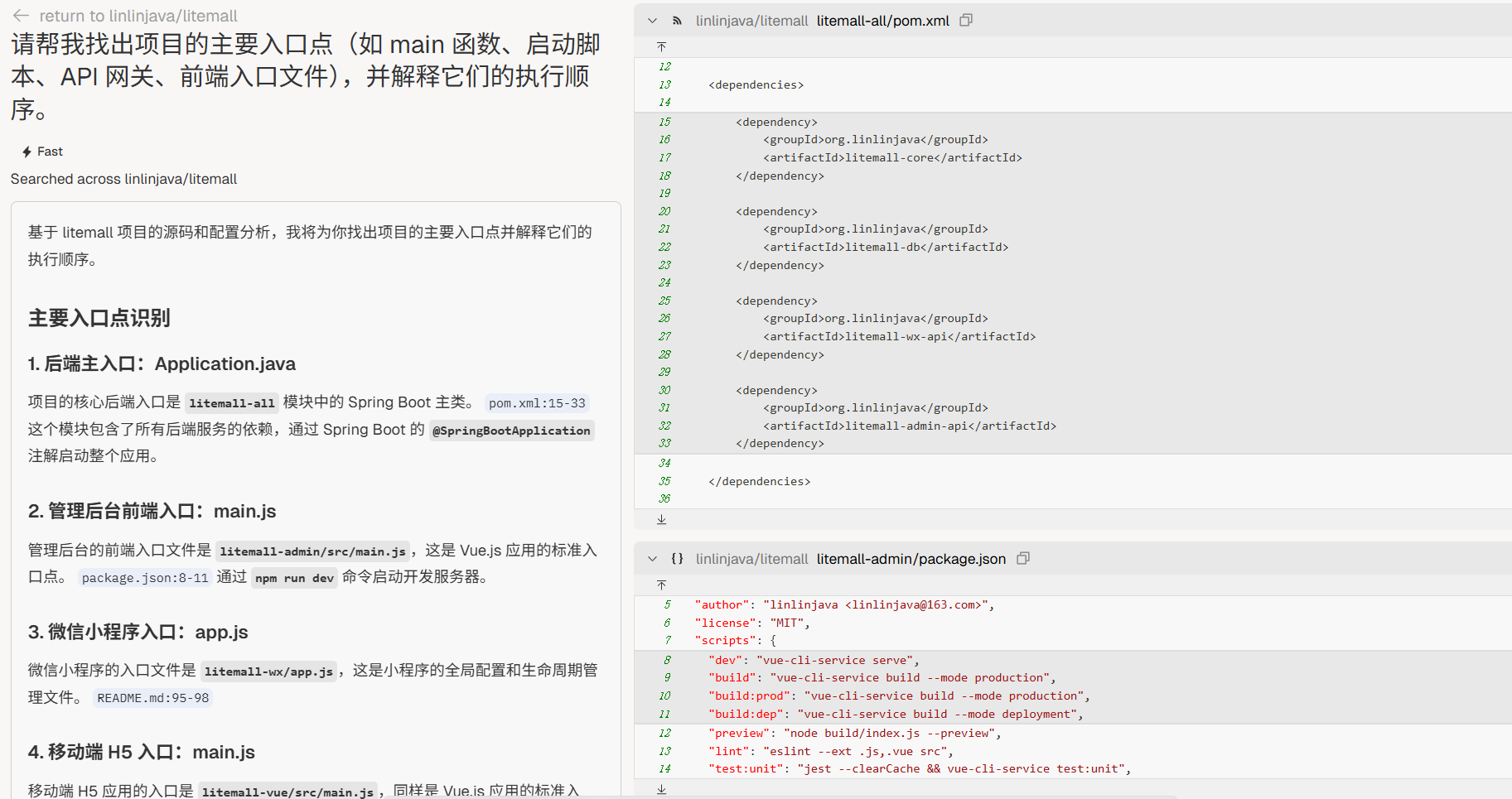Open the package.json:8-11 citation chip
The image size is (1512, 799).
pyautogui.click(x=145, y=578)
